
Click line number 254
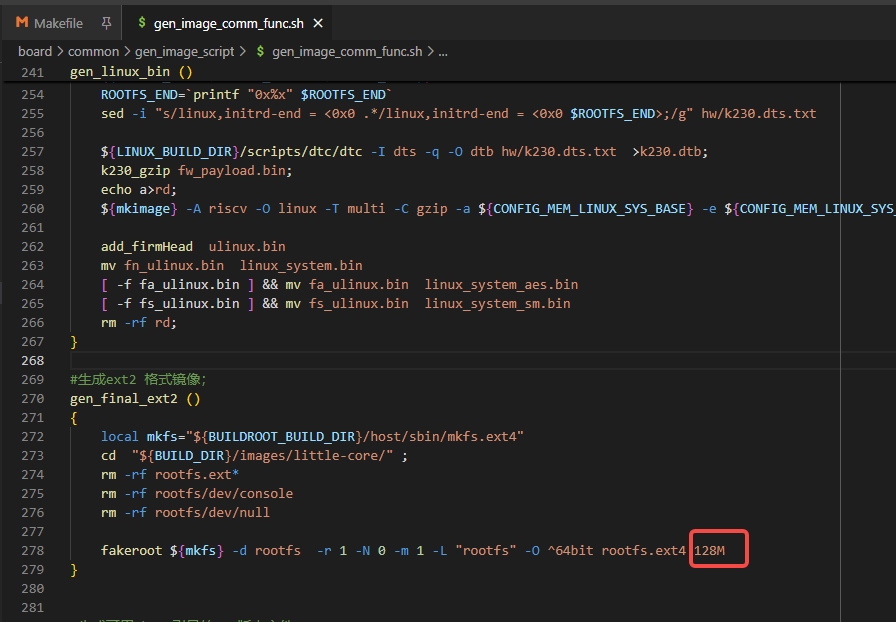click(x=33, y=95)
